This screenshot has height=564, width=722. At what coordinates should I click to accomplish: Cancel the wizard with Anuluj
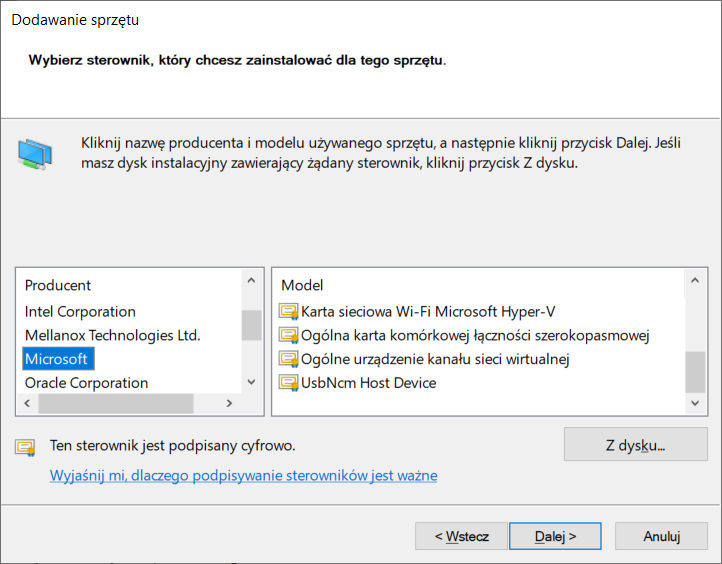[x=661, y=536]
